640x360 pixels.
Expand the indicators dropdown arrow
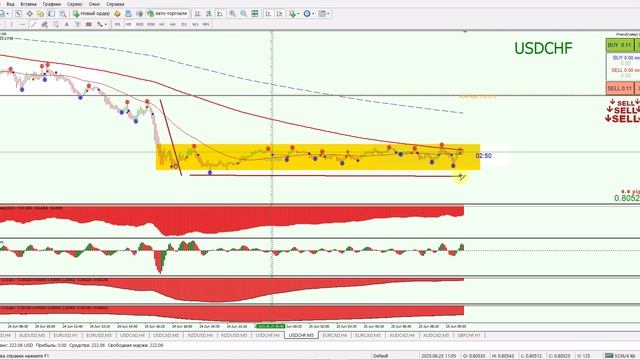(x=298, y=13)
